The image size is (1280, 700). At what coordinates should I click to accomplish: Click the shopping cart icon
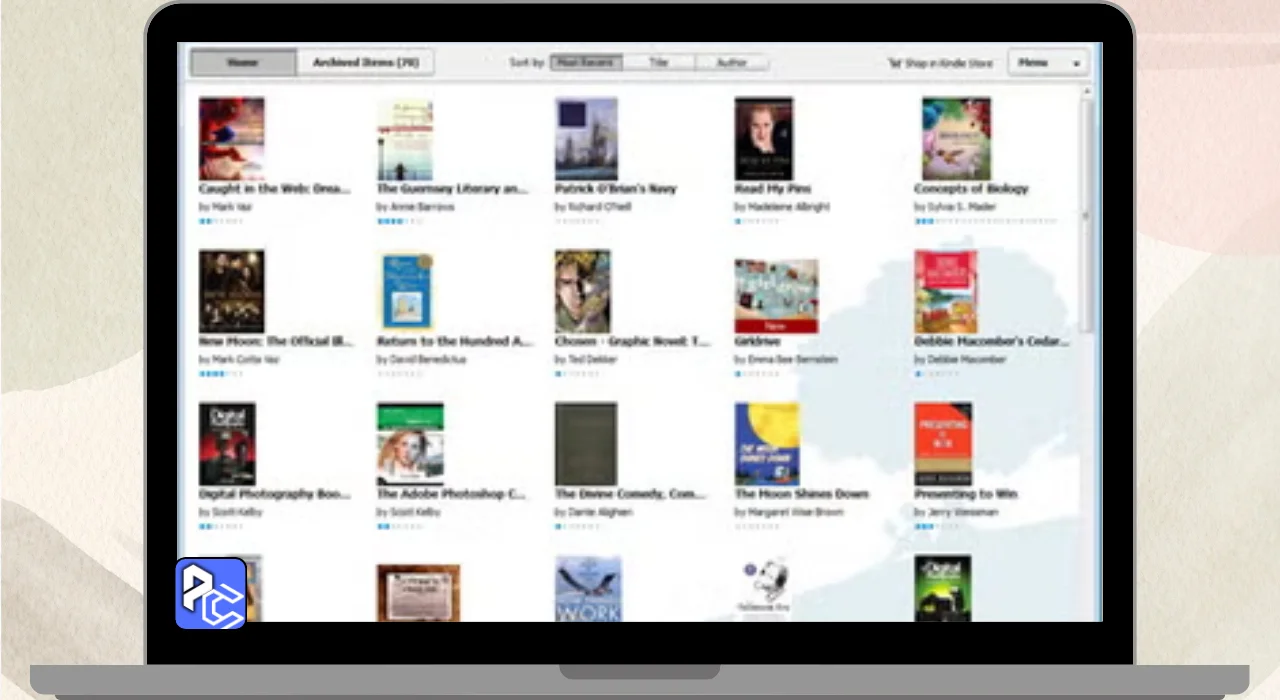(x=894, y=63)
